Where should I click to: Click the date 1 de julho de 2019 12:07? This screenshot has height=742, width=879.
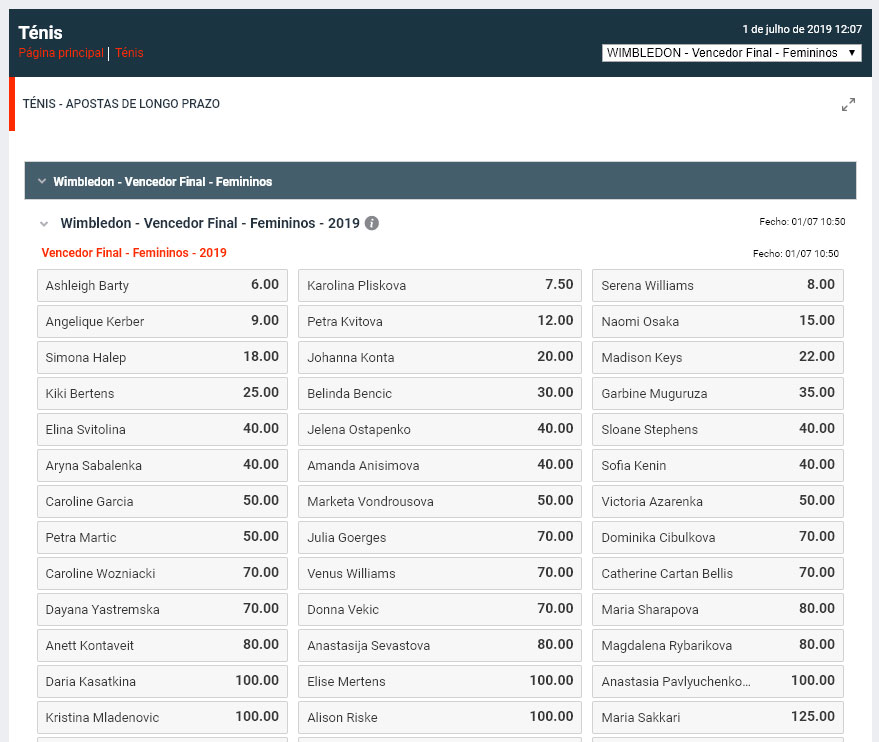pyautogui.click(x=802, y=29)
